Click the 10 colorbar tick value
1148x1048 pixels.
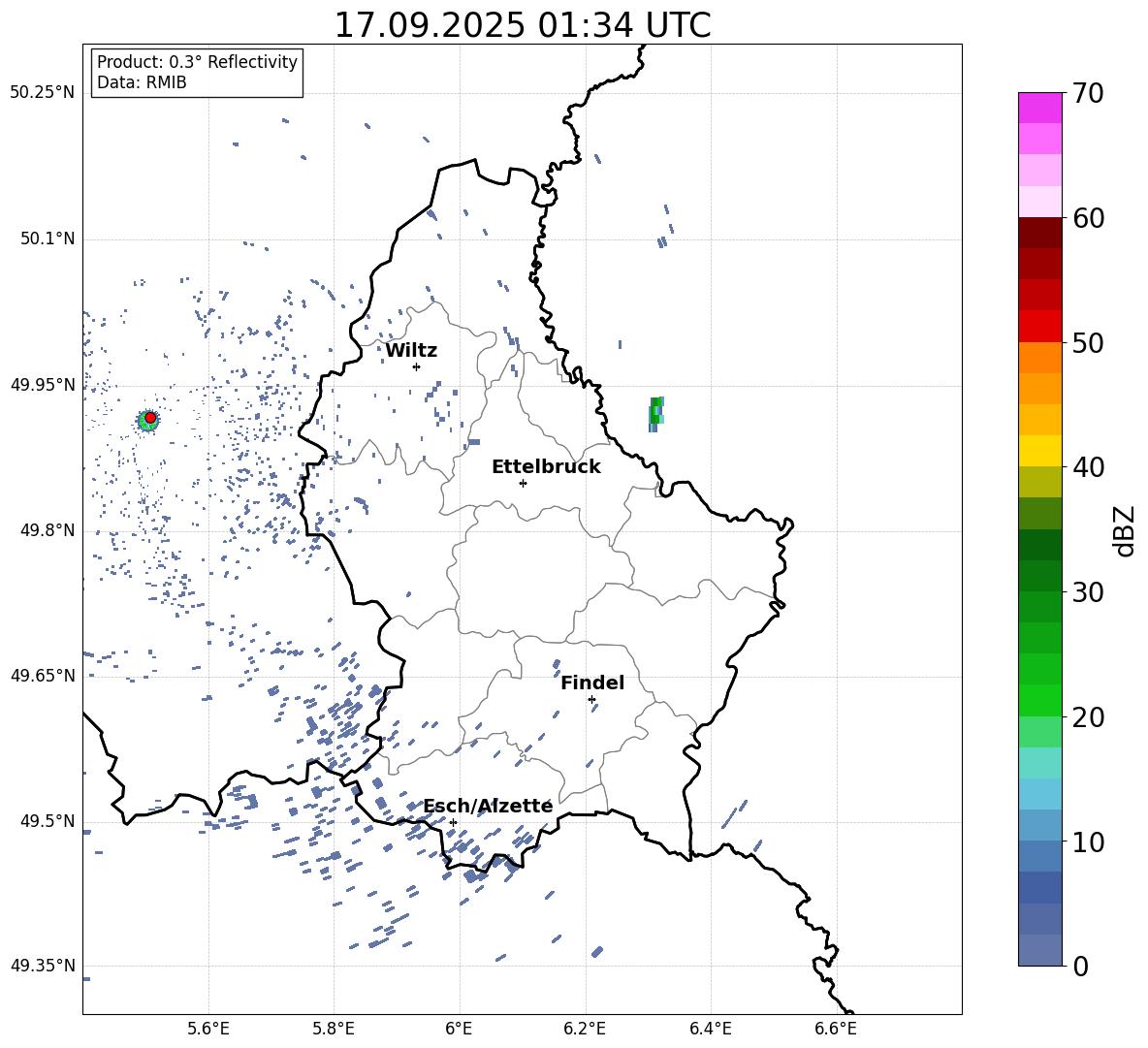pyautogui.click(x=1089, y=842)
